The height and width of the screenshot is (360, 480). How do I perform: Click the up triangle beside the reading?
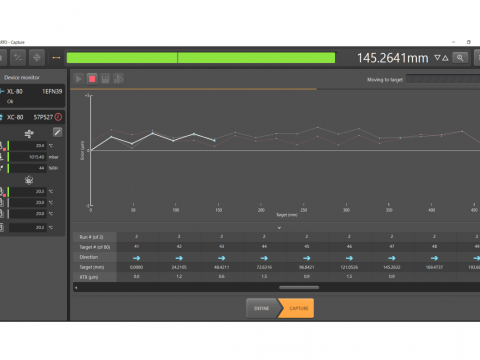click(x=445, y=58)
